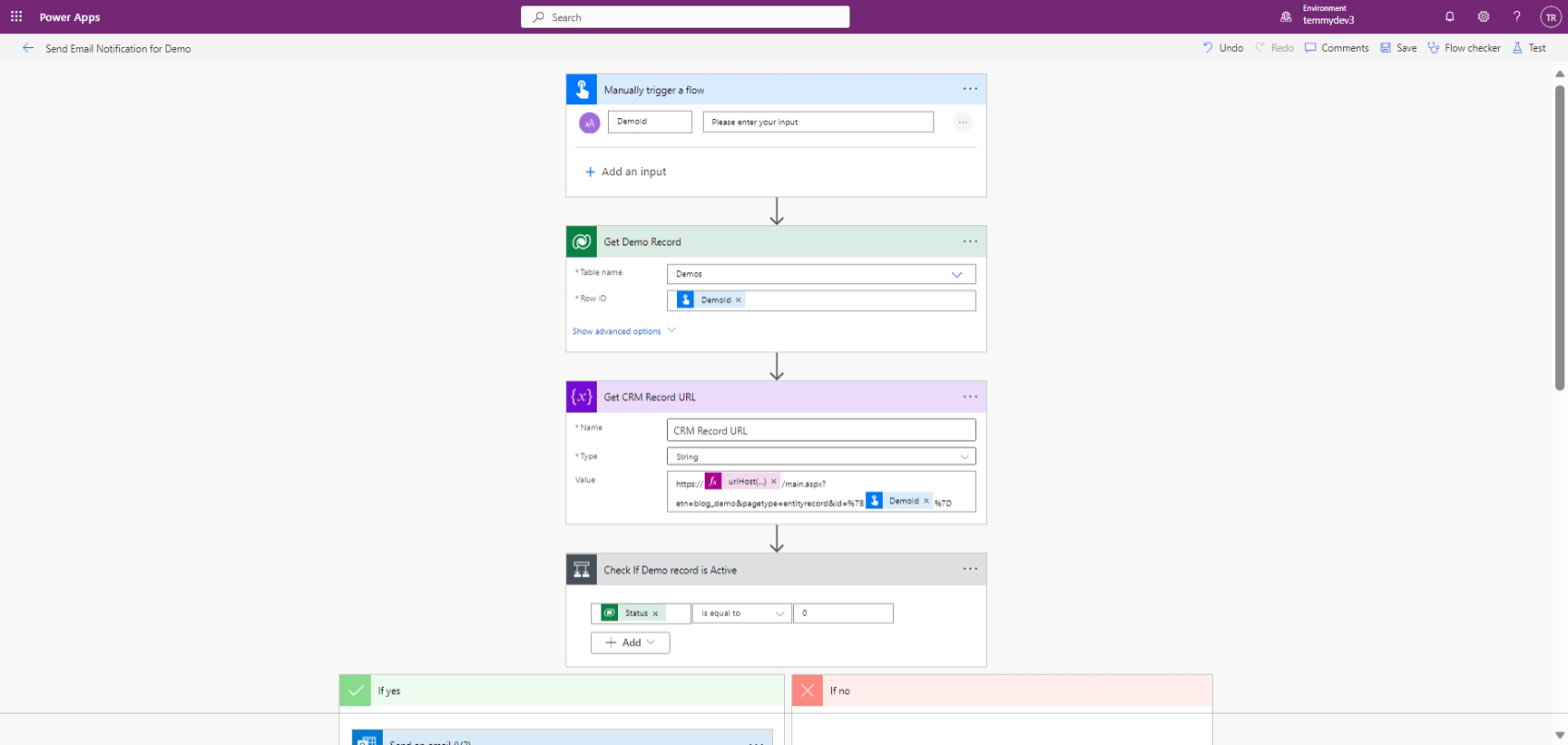Remove the DemoId token in Value field
The image size is (1568, 745).
(926, 501)
